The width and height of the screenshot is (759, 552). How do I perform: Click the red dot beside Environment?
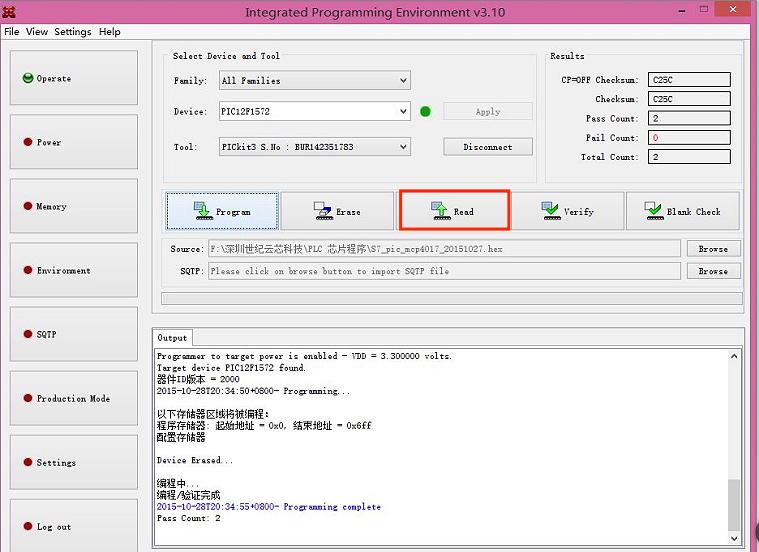coord(28,270)
